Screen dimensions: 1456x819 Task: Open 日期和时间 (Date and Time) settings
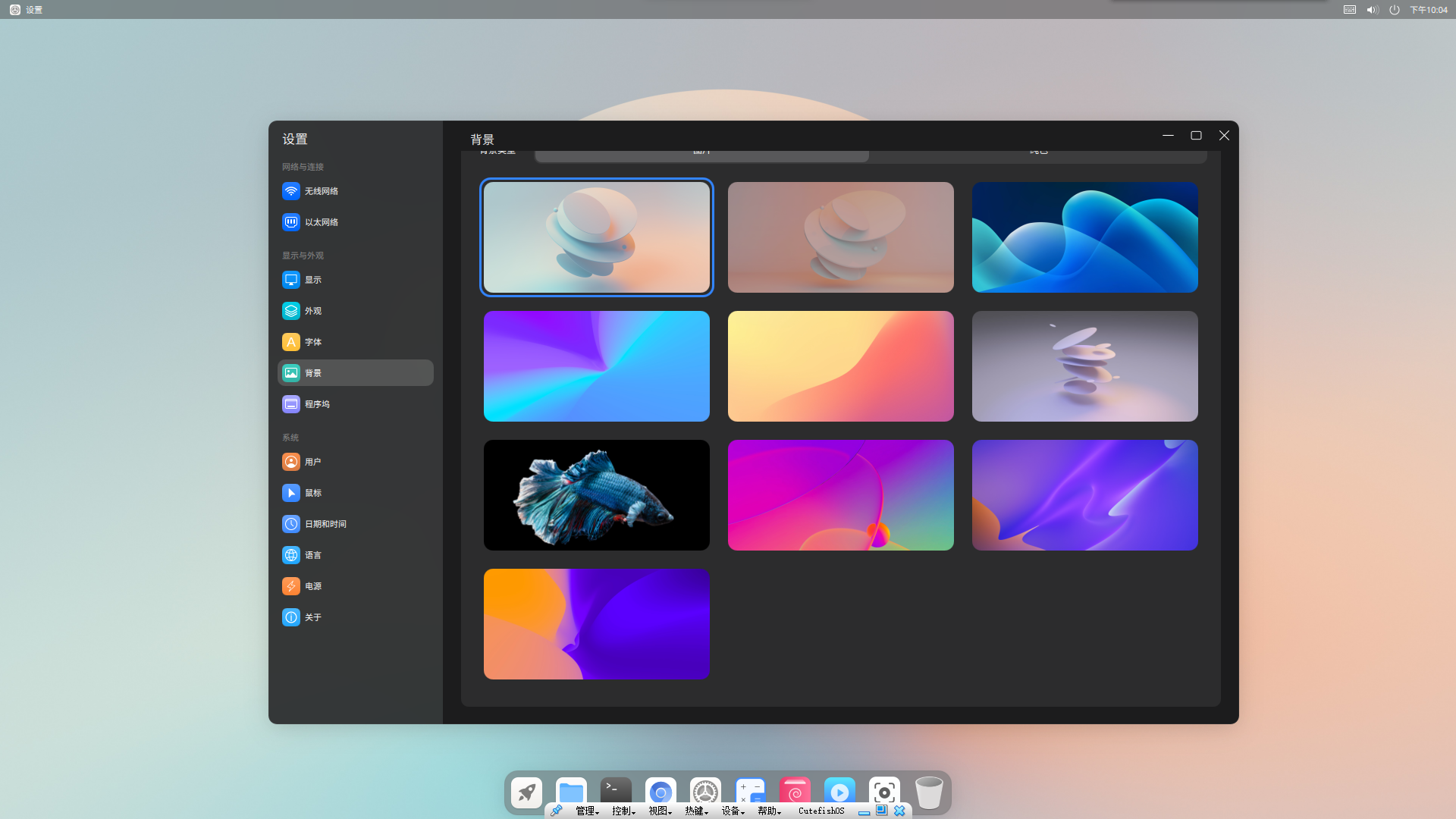tap(325, 524)
